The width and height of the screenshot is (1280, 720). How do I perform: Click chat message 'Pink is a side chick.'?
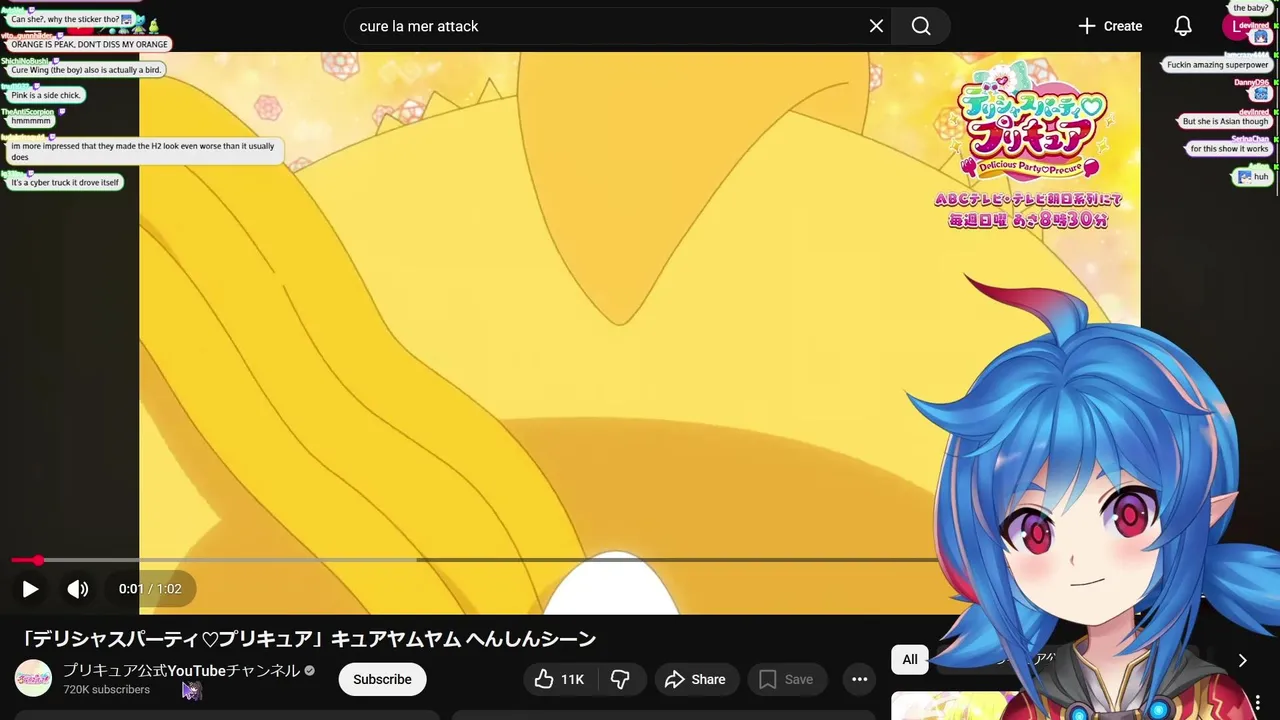coord(46,96)
